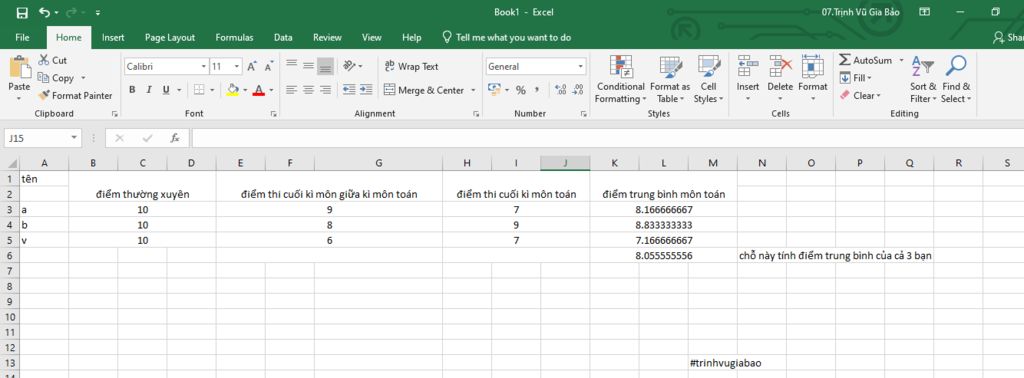Switch to the Review tab
Viewport: 1024px width, 378px height.
[327, 37]
